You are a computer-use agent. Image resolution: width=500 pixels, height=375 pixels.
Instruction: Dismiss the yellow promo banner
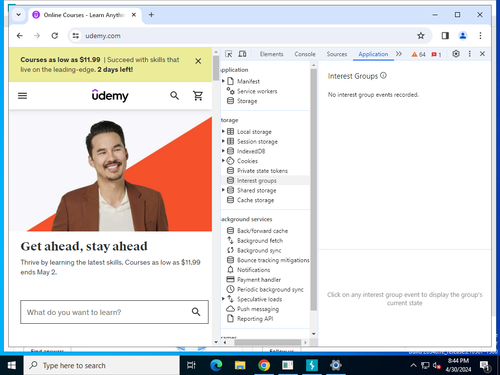coord(198,61)
